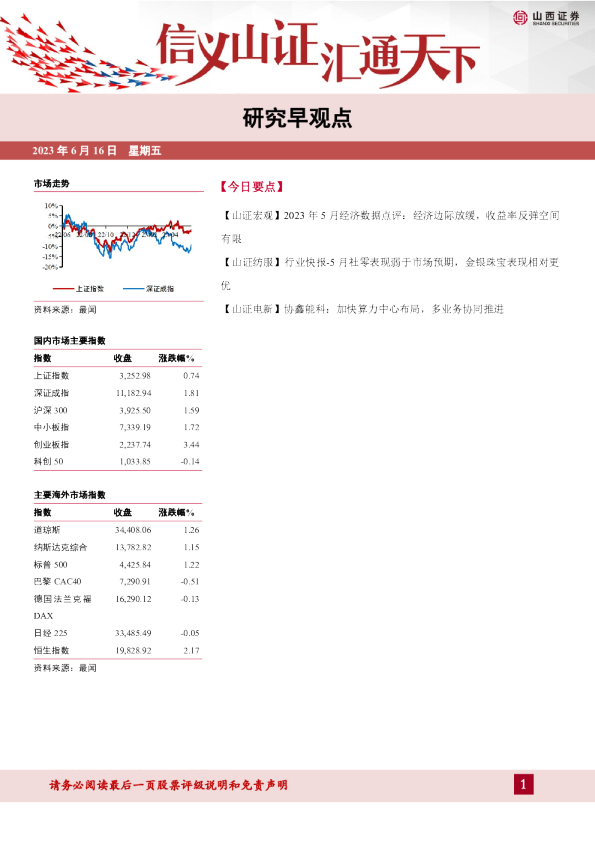Click the 科创50 index row
Screen dimensions: 595x842
[x=117, y=461]
